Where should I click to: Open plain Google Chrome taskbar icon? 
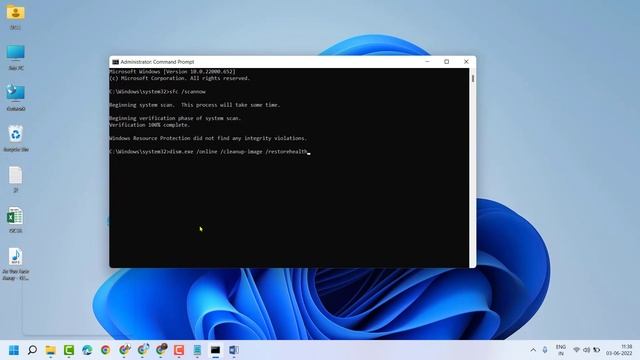click(106, 350)
